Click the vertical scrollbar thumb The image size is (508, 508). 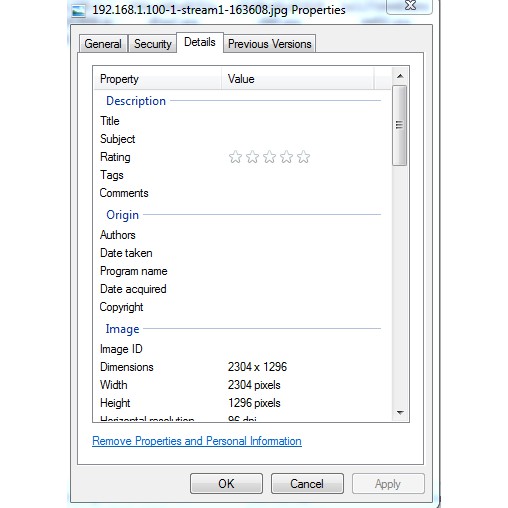(x=399, y=125)
